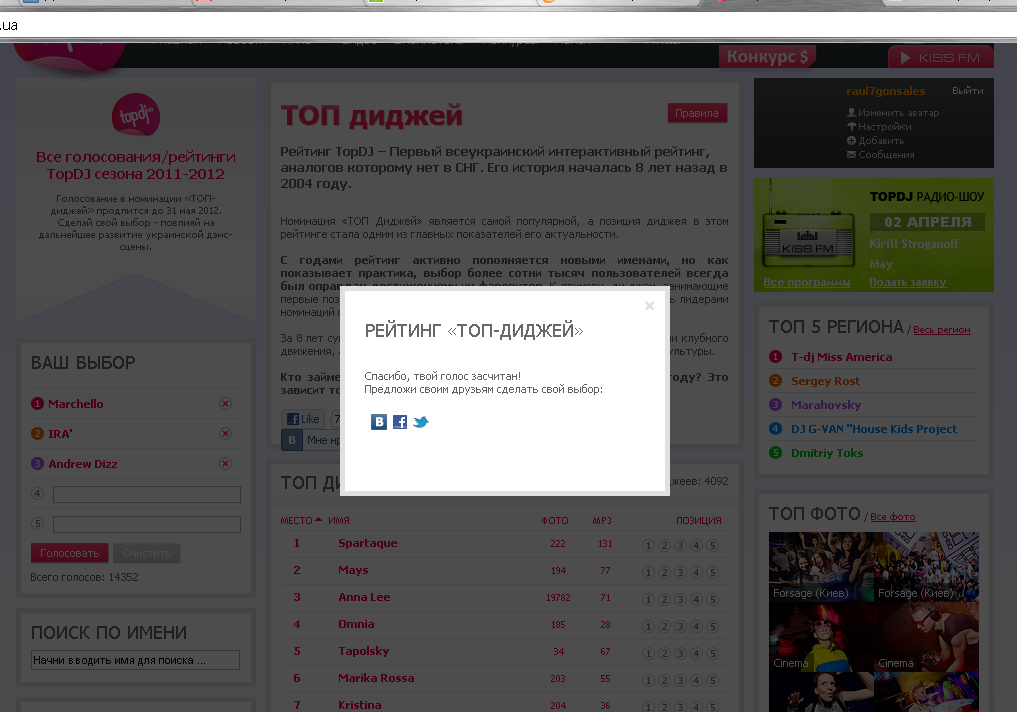Click the Голосовать vote button
This screenshot has width=1017, height=712.
point(70,553)
